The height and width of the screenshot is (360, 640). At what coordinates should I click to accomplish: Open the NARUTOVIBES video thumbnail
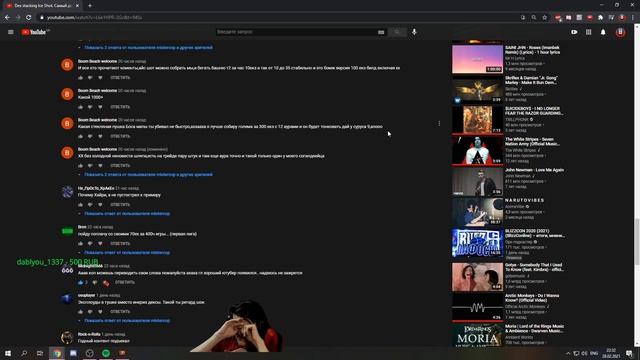tap(477, 212)
